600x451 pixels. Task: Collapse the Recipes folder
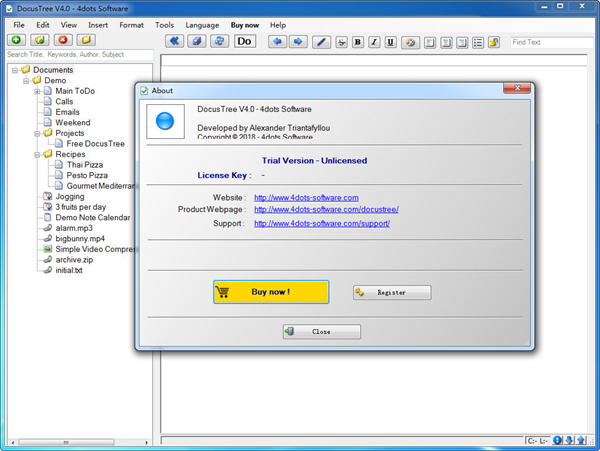37,155
